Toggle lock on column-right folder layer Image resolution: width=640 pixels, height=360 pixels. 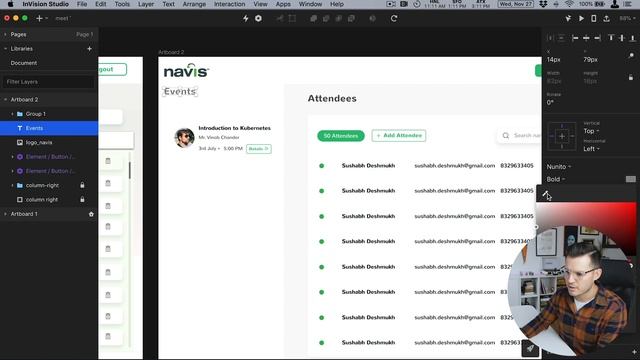tap(82, 185)
